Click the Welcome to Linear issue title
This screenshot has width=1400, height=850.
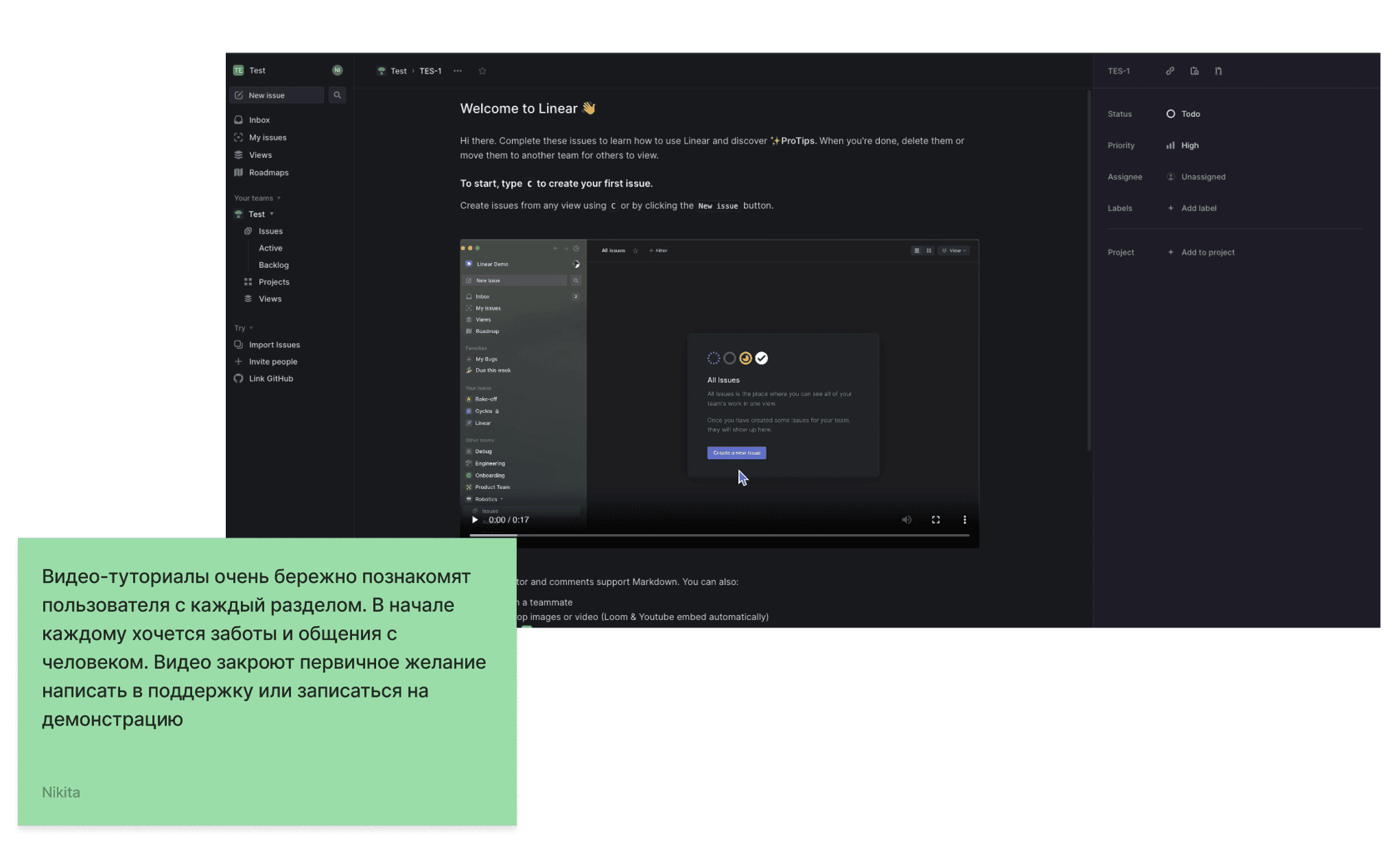(x=528, y=108)
